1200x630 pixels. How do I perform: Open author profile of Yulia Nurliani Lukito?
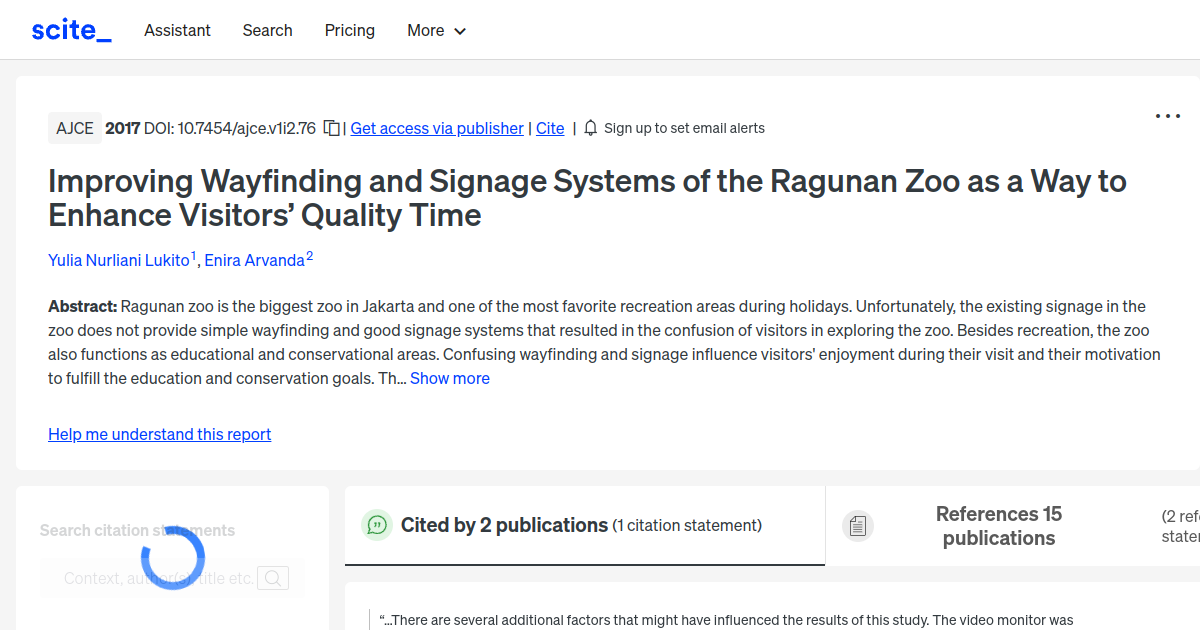point(119,260)
